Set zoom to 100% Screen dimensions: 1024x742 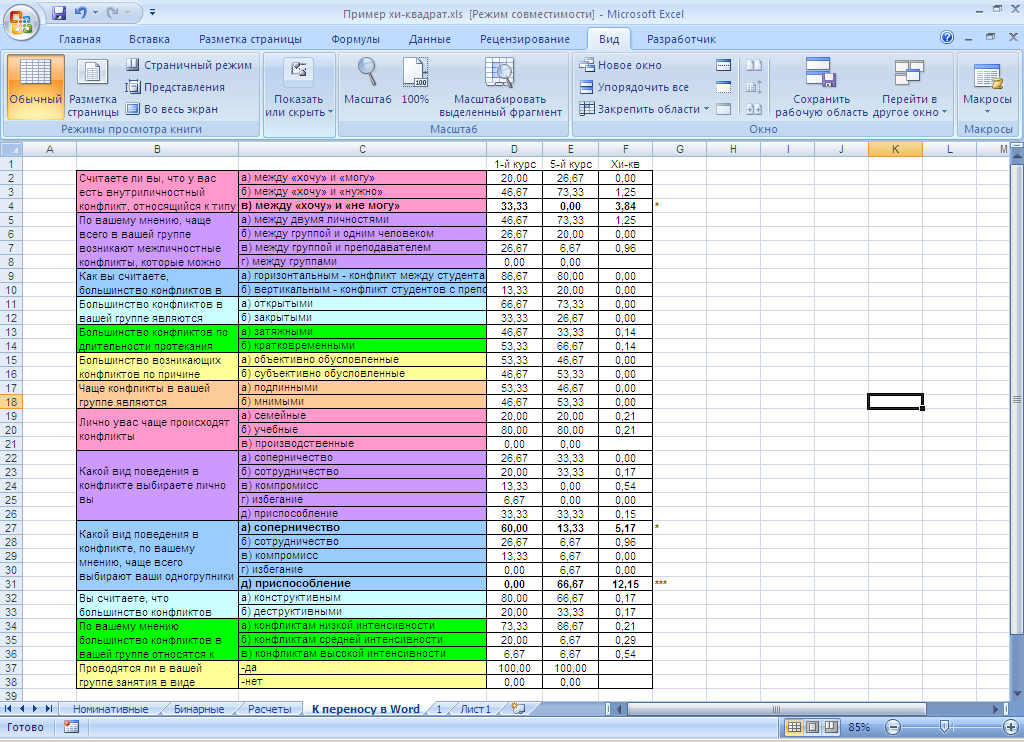415,82
